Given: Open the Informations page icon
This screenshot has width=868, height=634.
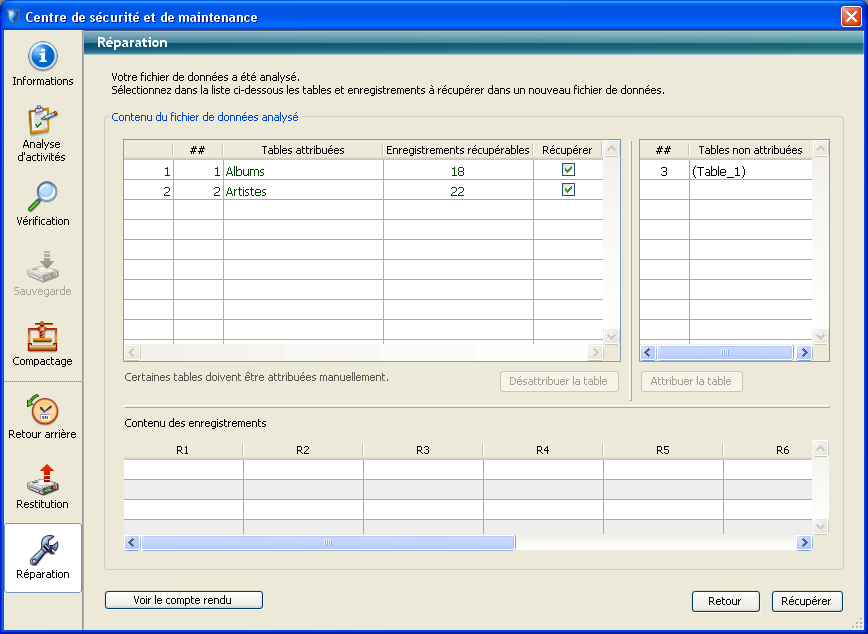Looking at the screenshot, I should click(x=42, y=57).
